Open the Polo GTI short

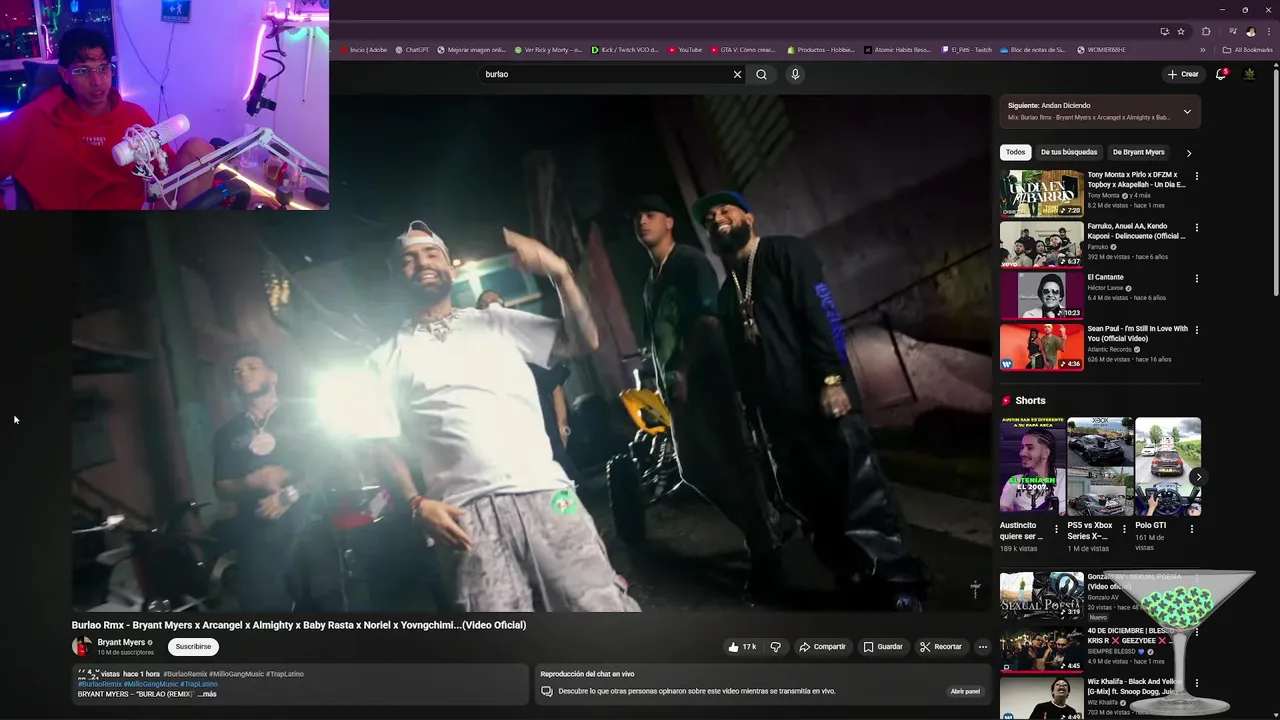pos(1168,467)
